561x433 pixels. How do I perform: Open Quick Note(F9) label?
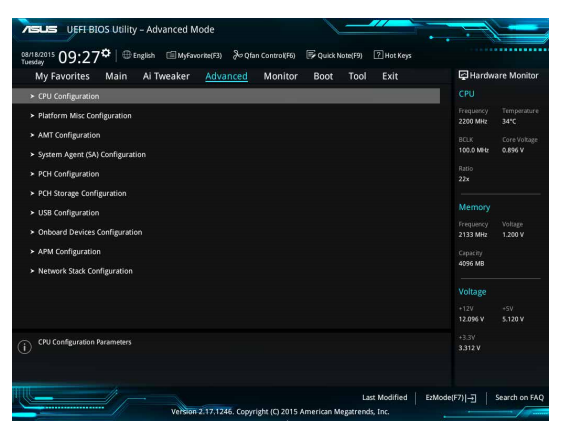tap(340, 55)
